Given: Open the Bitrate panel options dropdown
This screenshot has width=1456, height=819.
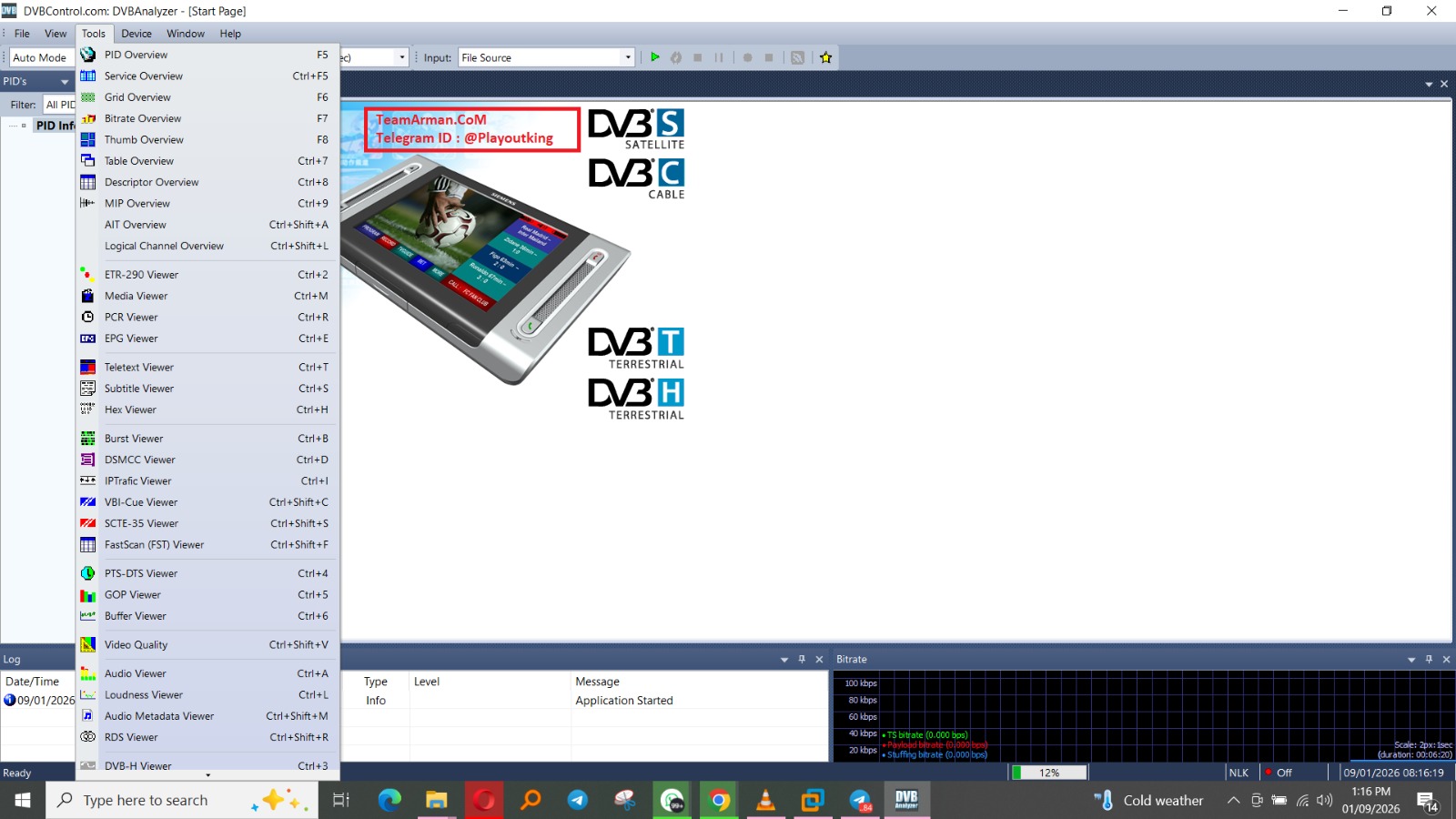Looking at the screenshot, I should point(1411,660).
